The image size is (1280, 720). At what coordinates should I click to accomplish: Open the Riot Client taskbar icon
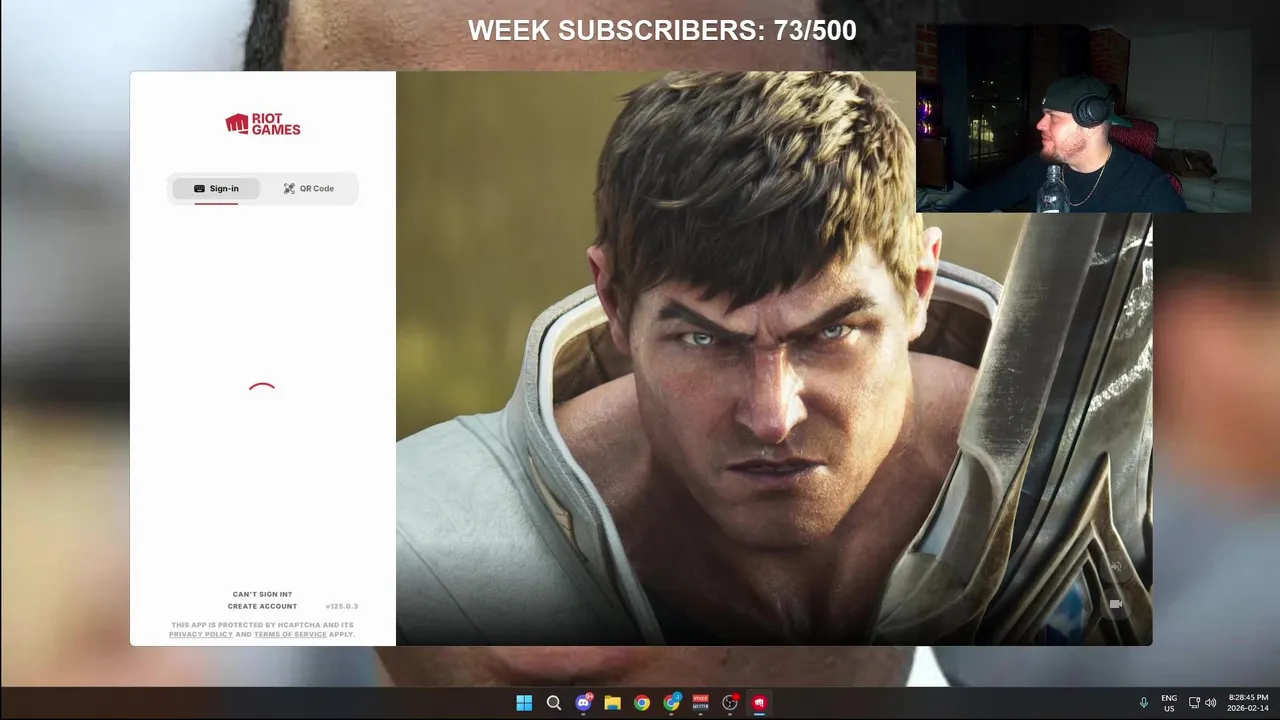click(759, 703)
